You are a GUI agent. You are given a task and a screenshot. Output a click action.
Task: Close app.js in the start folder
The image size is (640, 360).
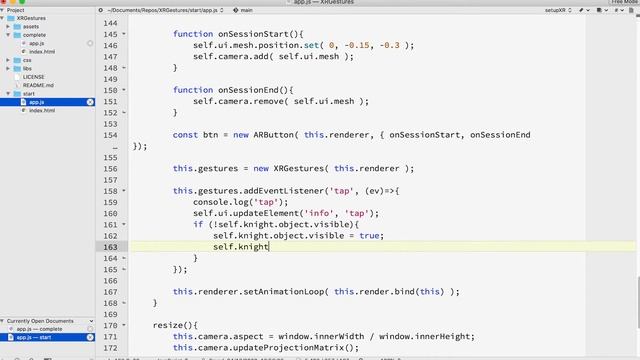[90, 102]
